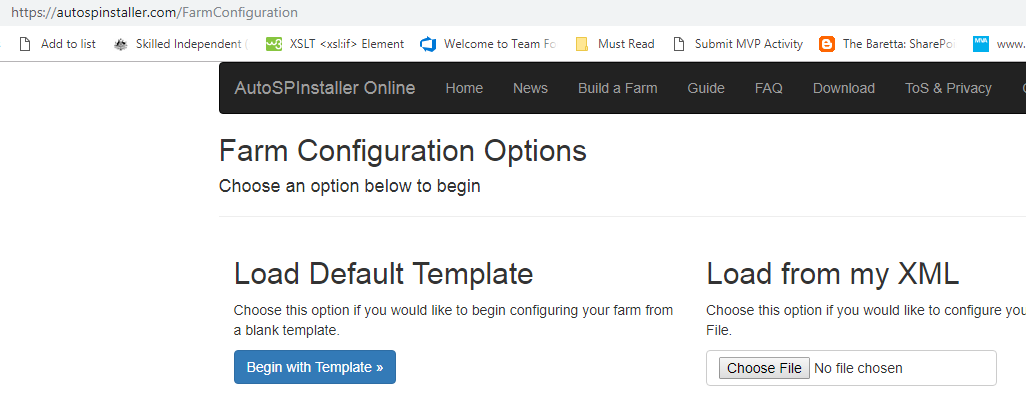Click the Add to list bookmark icon

click(x=25, y=44)
